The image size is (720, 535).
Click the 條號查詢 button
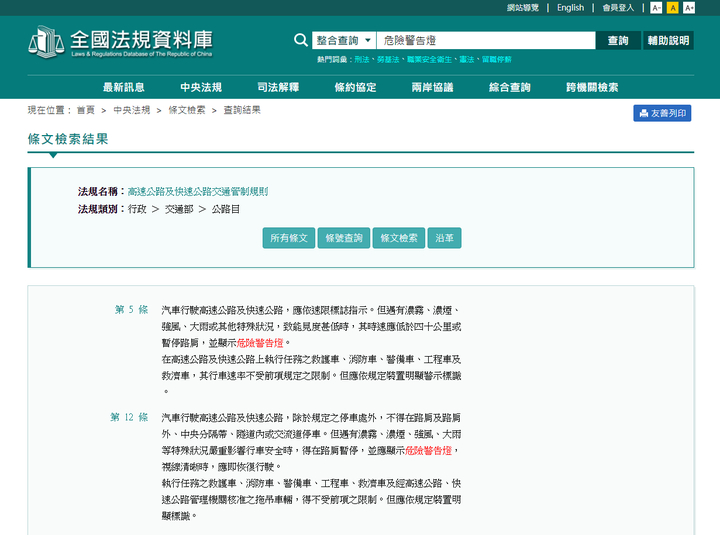click(x=343, y=238)
